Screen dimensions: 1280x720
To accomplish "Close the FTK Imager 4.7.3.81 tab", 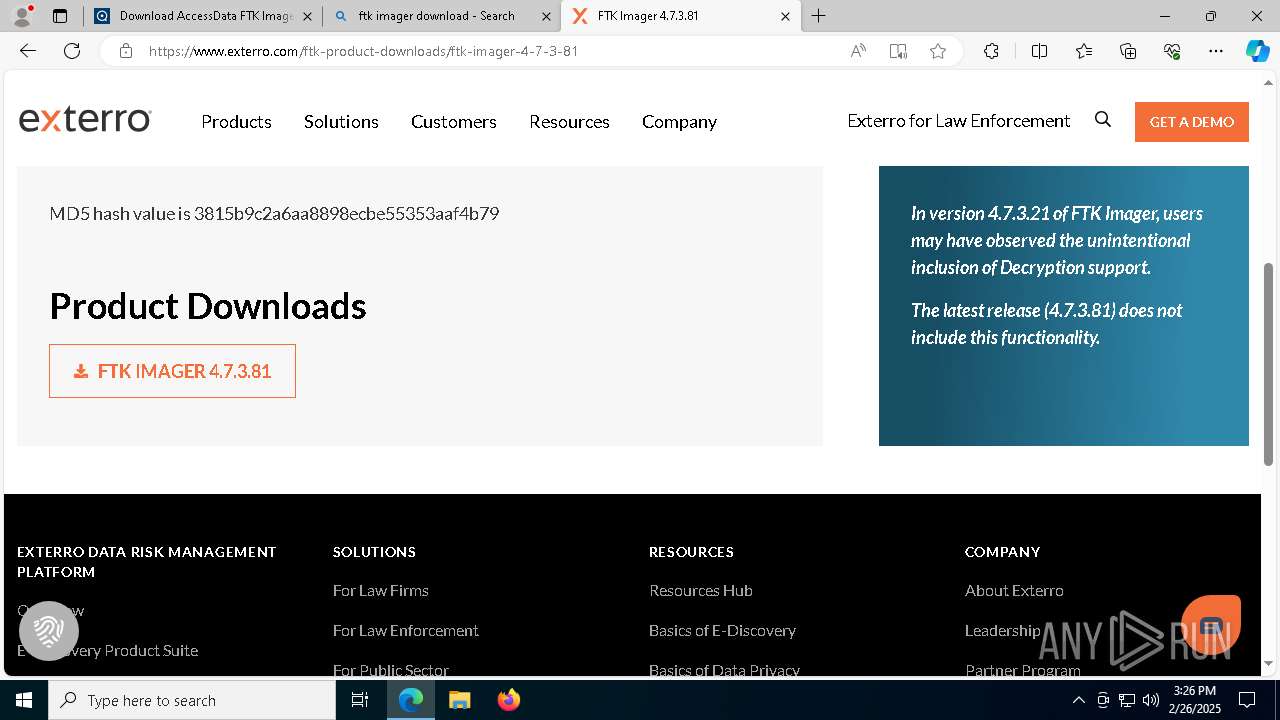I will coord(785,16).
